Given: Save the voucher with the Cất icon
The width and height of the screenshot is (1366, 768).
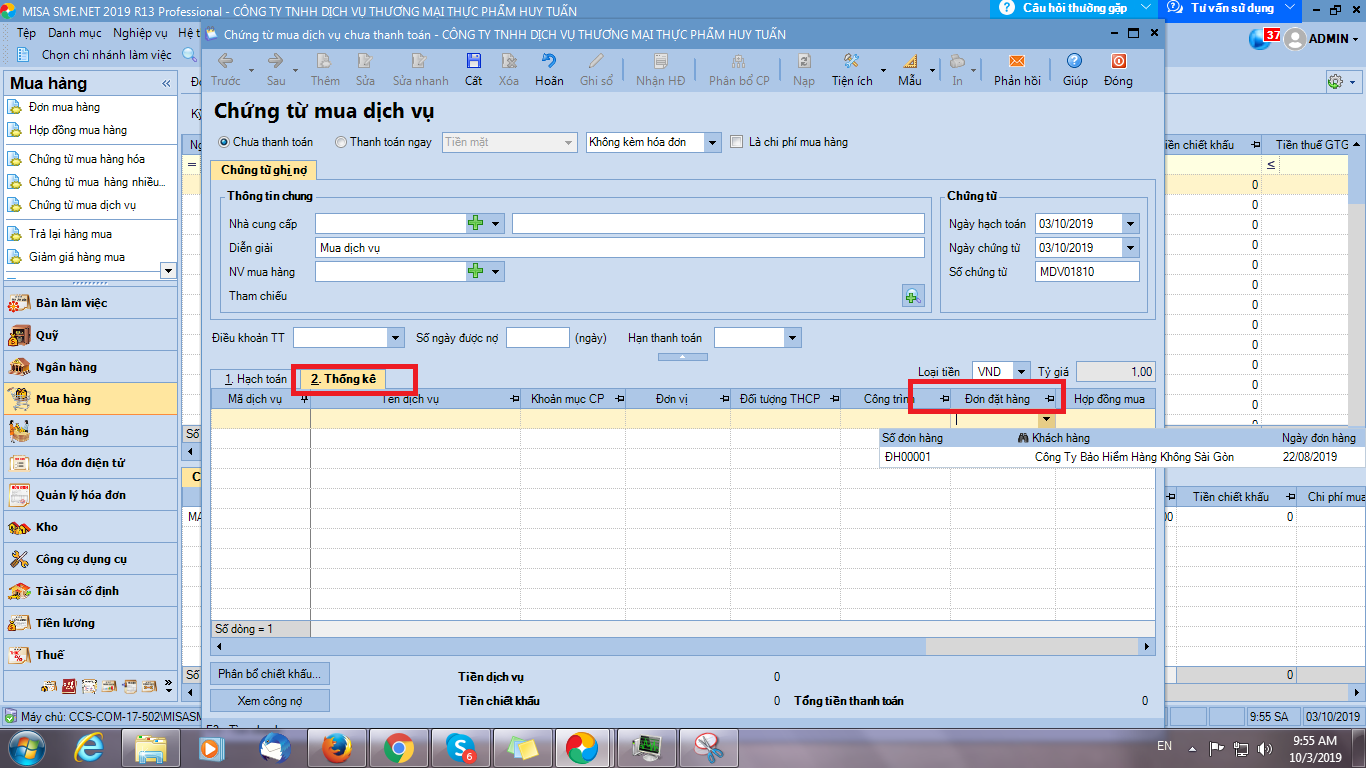Looking at the screenshot, I should point(473,61).
